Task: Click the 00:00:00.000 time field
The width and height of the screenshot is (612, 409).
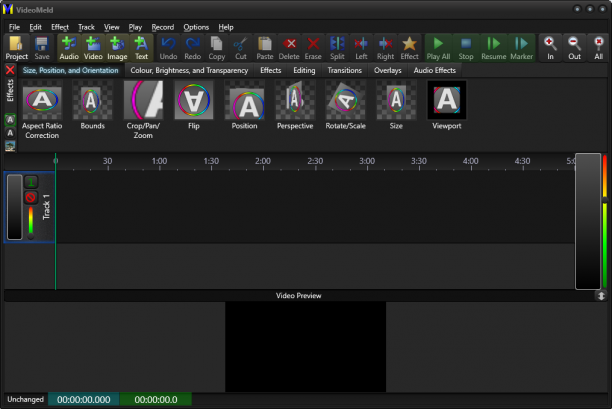Action: click(x=84, y=400)
